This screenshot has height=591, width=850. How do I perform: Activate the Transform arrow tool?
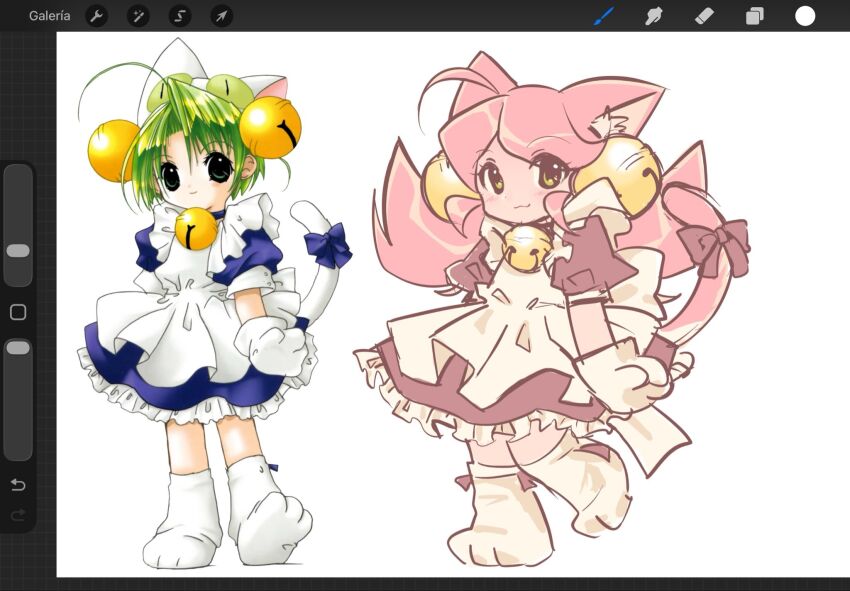point(222,16)
